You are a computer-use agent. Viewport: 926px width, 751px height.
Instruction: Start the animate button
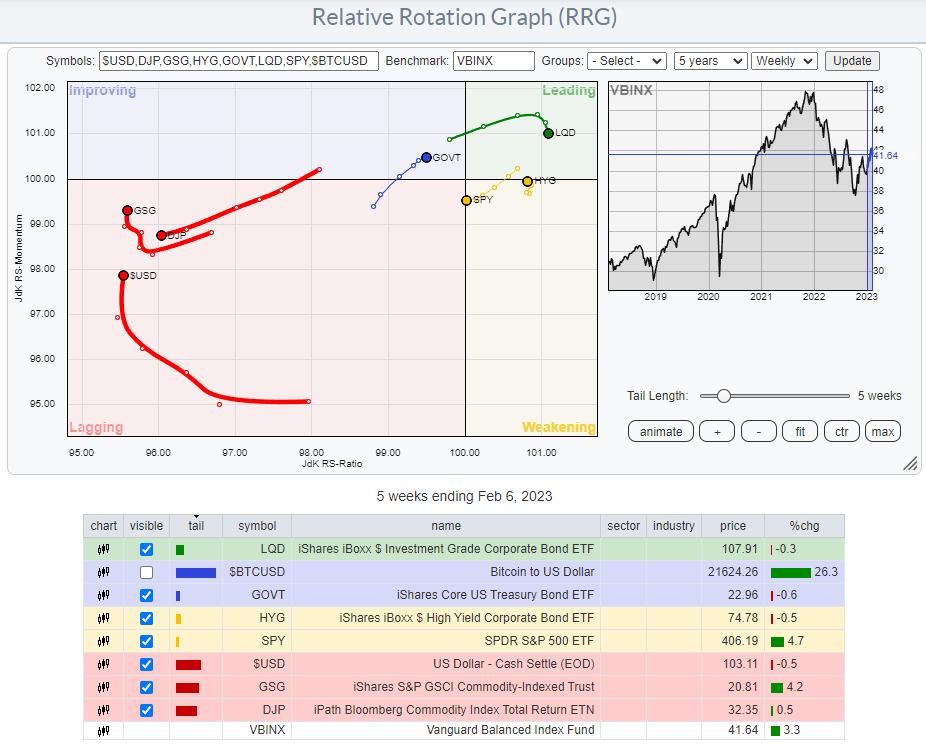661,431
